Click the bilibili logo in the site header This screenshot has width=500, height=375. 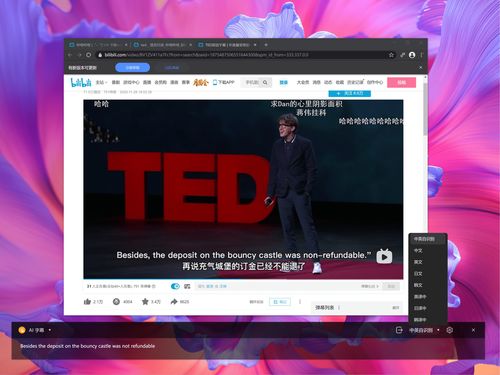pos(81,82)
